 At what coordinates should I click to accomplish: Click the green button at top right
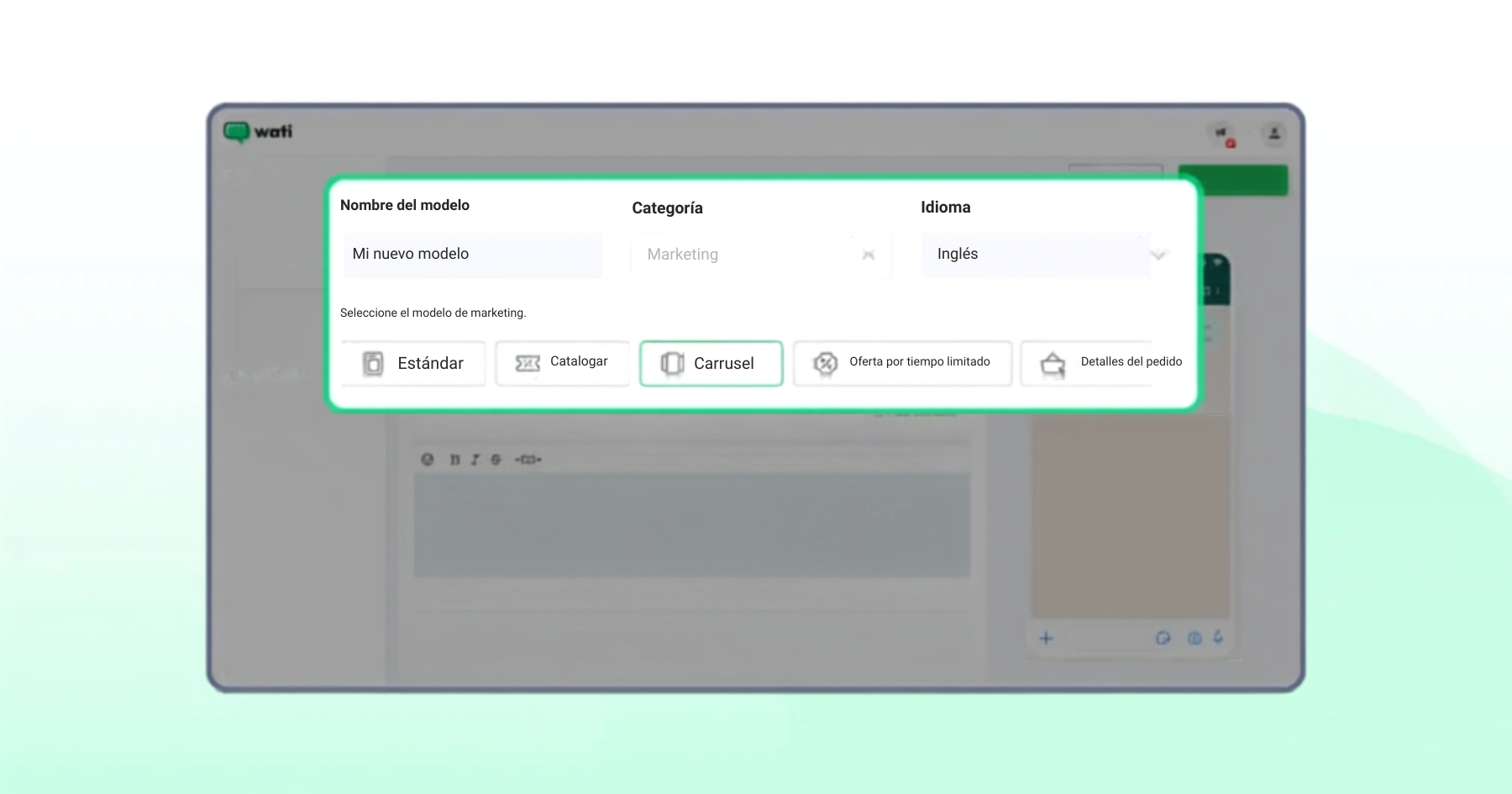click(1233, 181)
